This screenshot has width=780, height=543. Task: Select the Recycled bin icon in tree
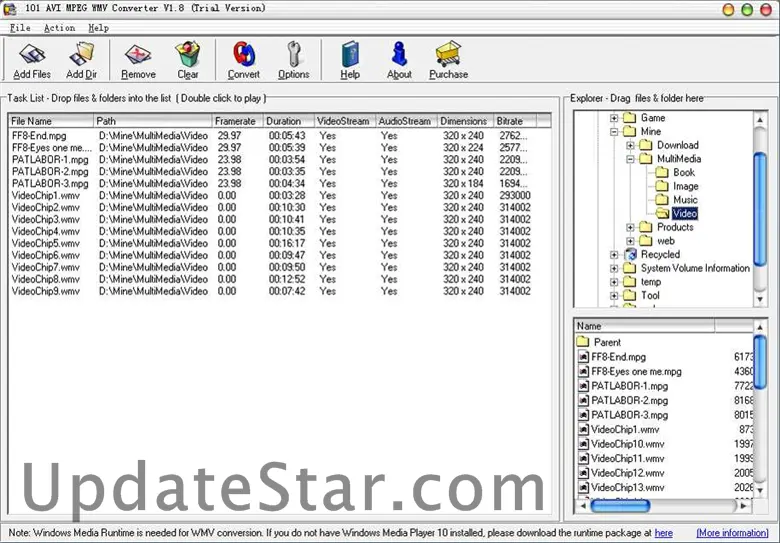[630, 255]
